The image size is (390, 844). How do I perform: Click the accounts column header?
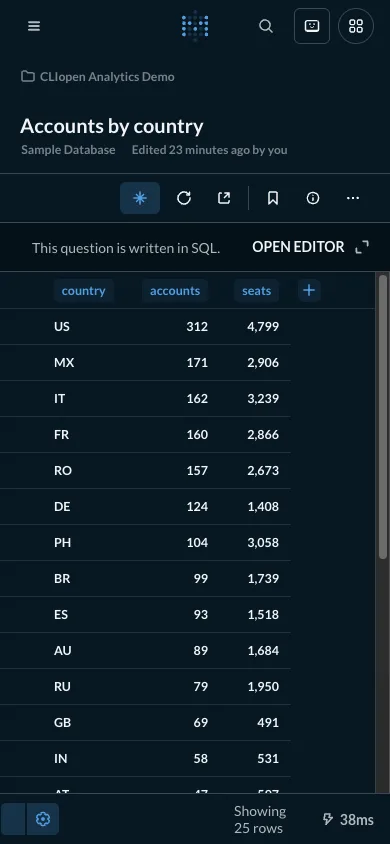pyautogui.click(x=175, y=291)
